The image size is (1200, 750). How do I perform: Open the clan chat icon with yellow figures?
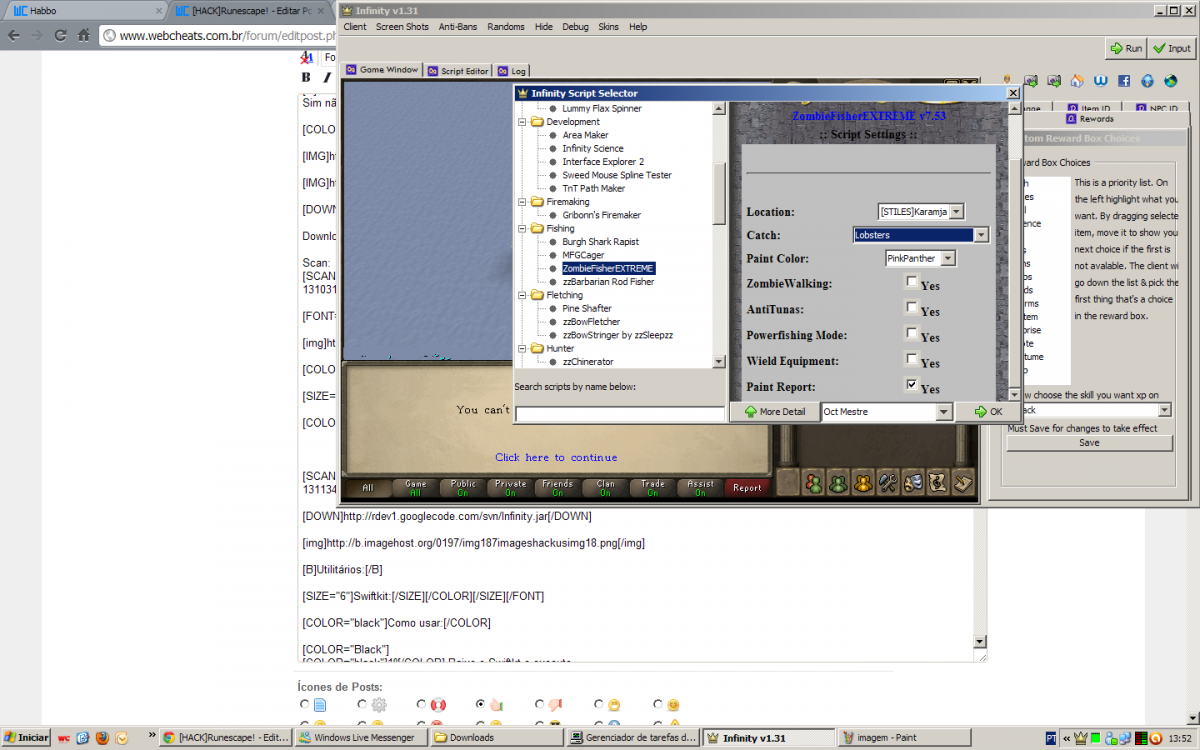[x=863, y=482]
